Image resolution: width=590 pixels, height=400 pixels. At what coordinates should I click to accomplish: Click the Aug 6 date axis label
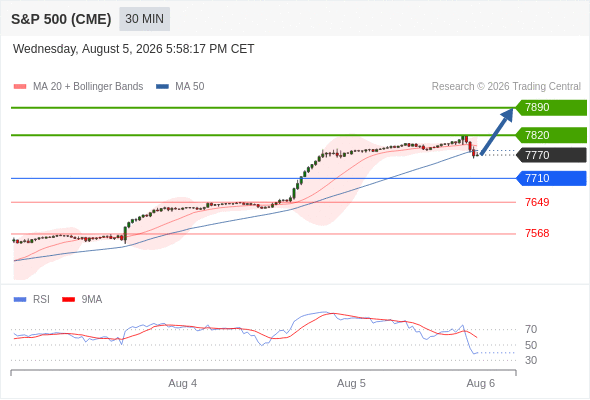pyautogui.click(x=481, y=383)
